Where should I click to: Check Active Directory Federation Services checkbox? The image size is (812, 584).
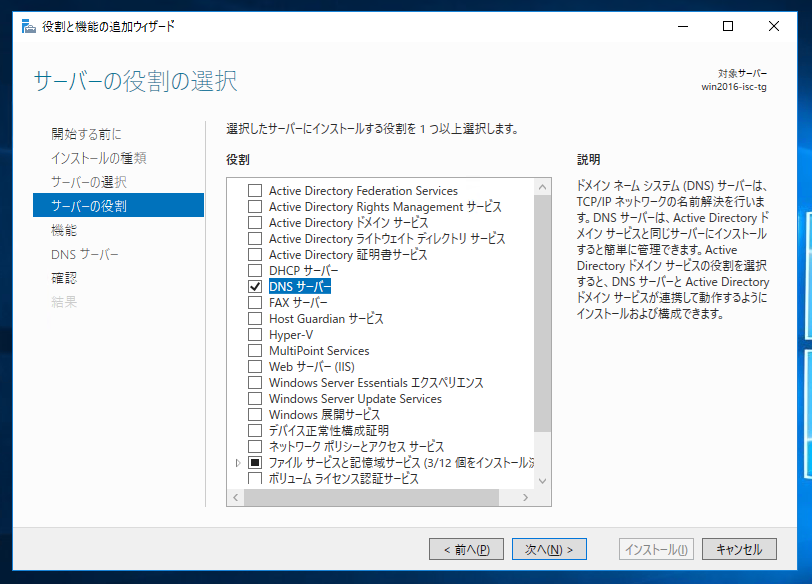[x=255, y=191]
